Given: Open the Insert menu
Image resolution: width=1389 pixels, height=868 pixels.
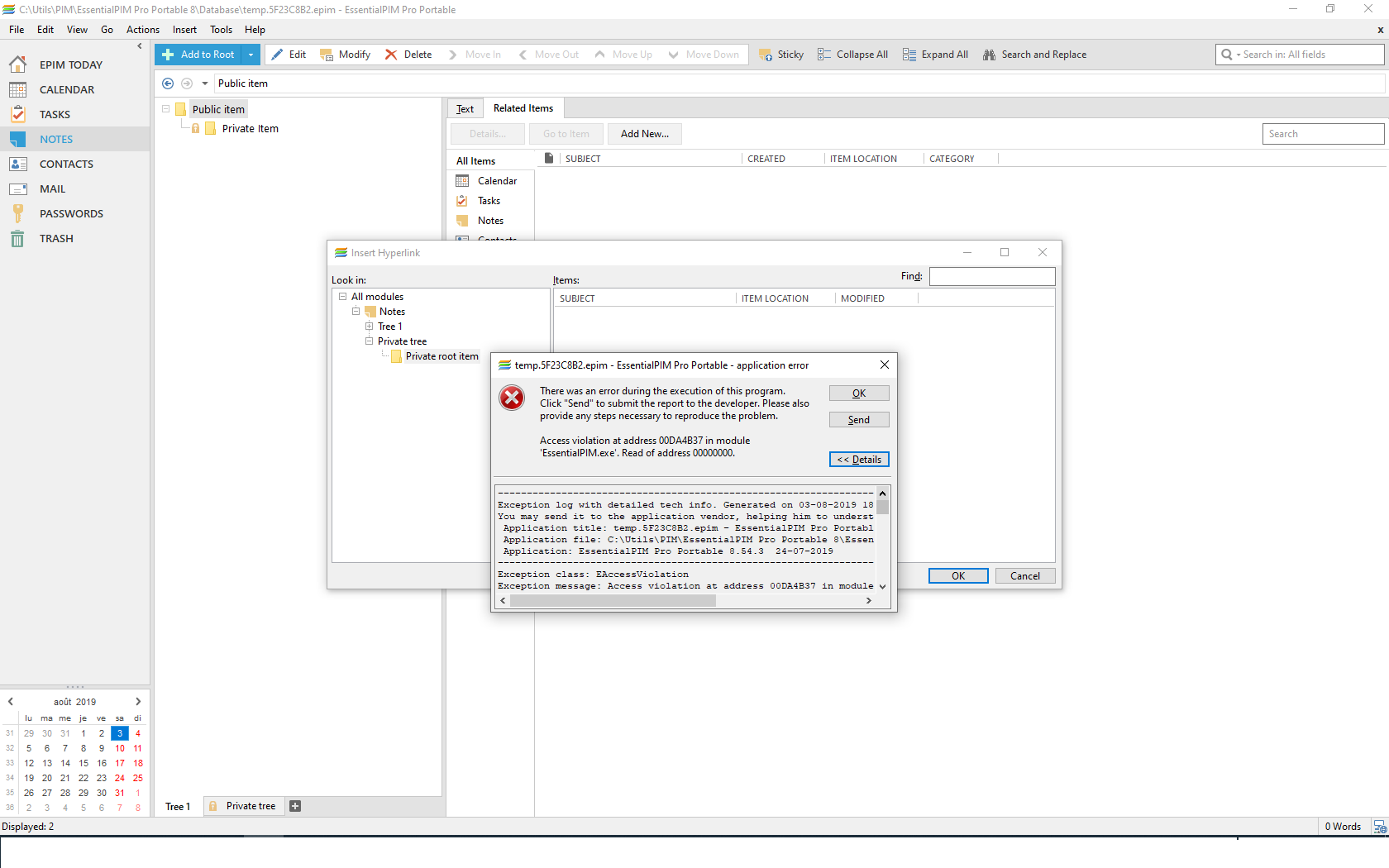Looking at the screenshot, I should pyautogui.click(x=184, y=30).
